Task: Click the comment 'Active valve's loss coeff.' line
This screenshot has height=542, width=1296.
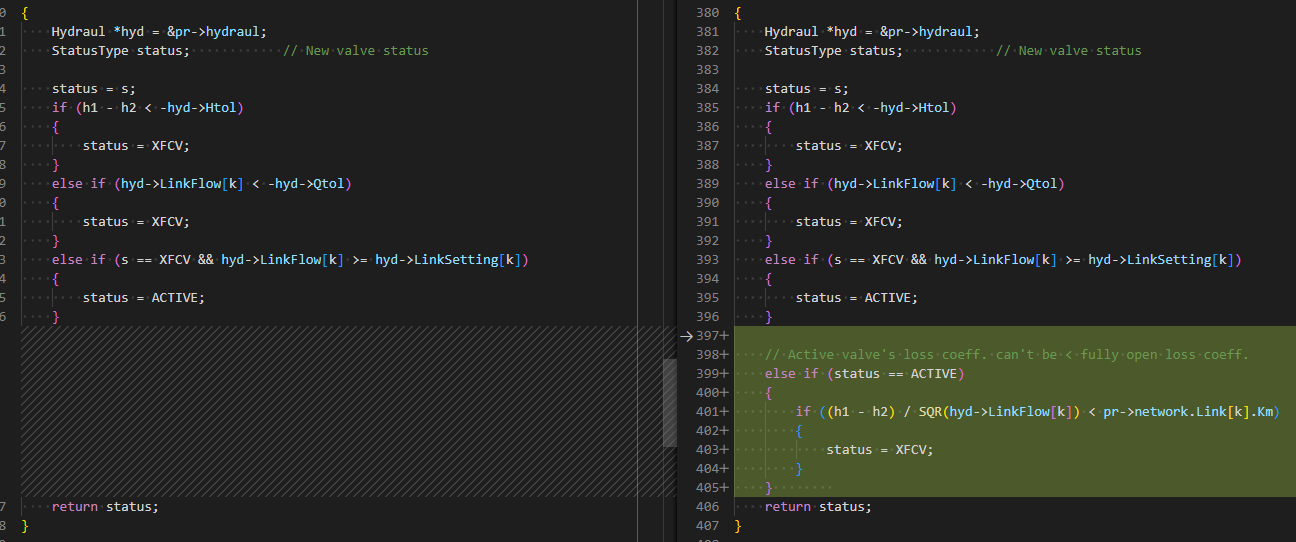Action: (1007, 355)
